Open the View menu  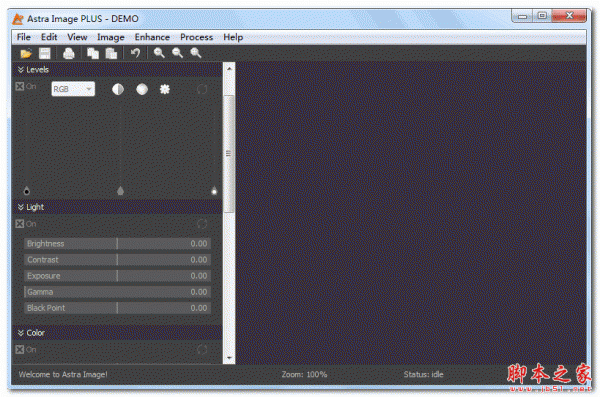(x=77, y=37)
